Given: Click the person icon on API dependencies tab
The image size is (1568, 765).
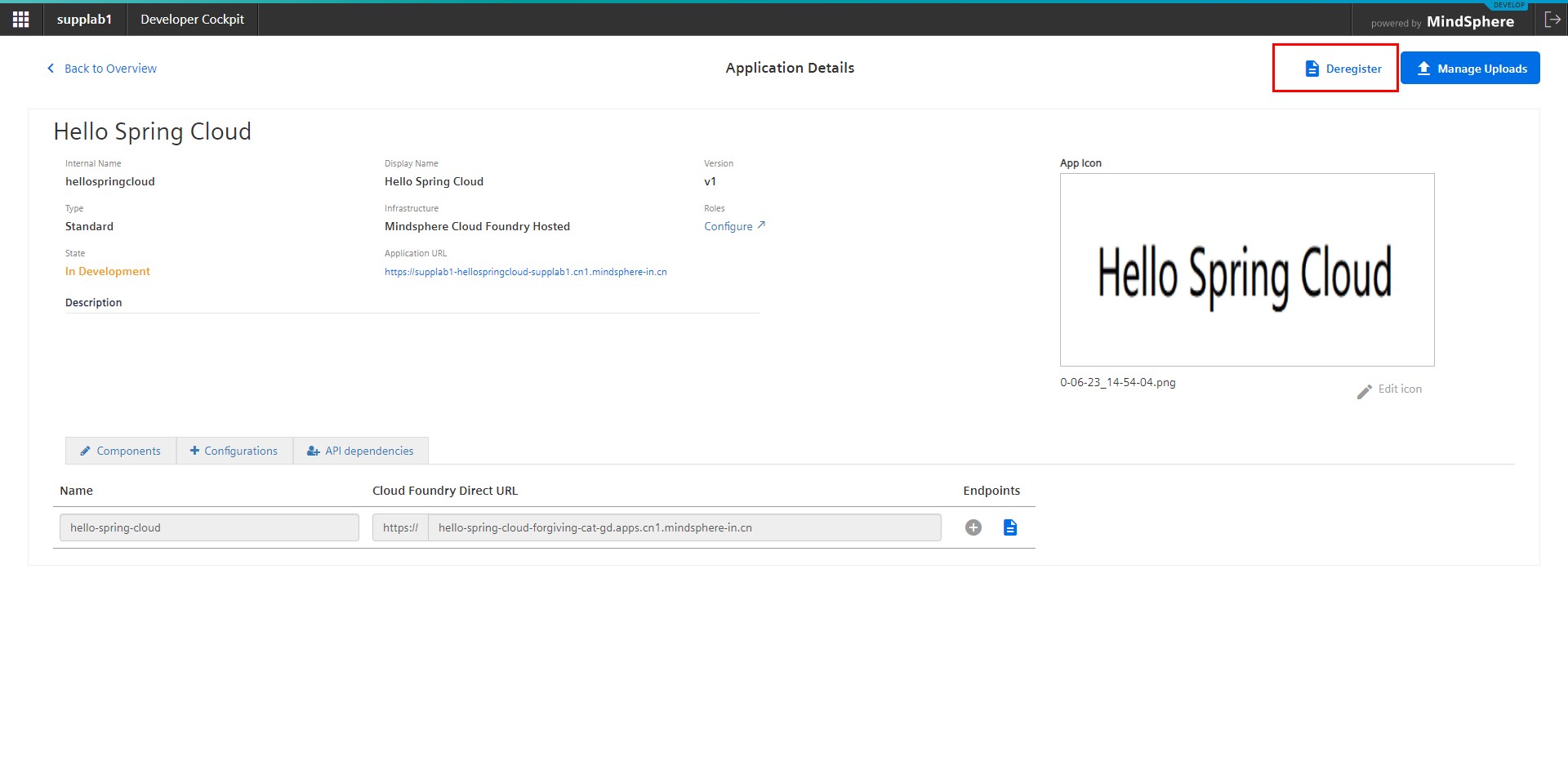Looking at the screenshot, I should [313, 450].
